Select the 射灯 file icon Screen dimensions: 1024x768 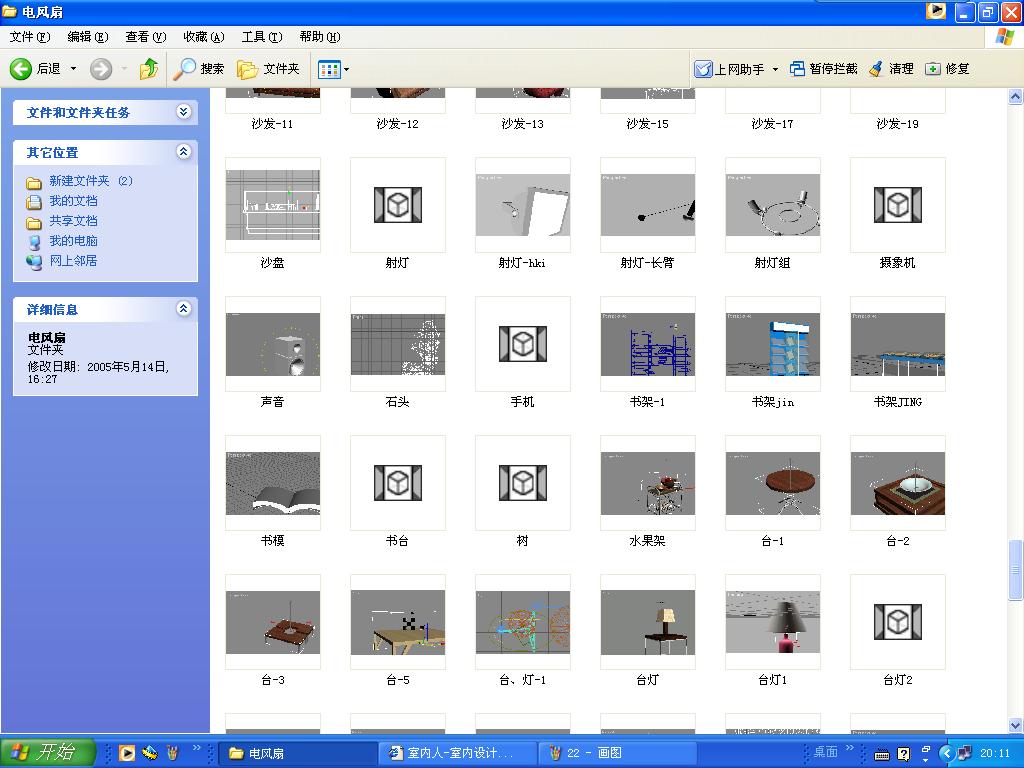pos(398,205)
